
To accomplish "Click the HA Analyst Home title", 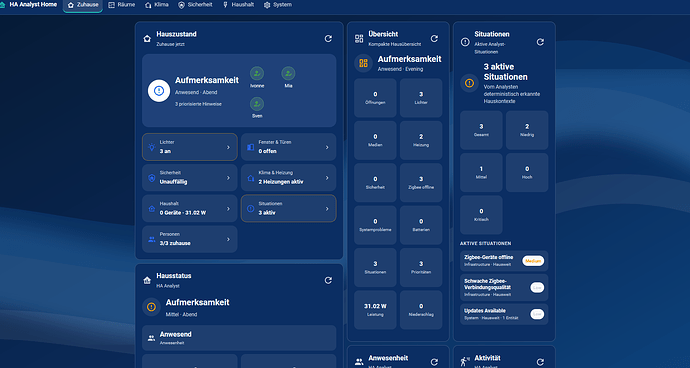I will (x=33, y=5).
